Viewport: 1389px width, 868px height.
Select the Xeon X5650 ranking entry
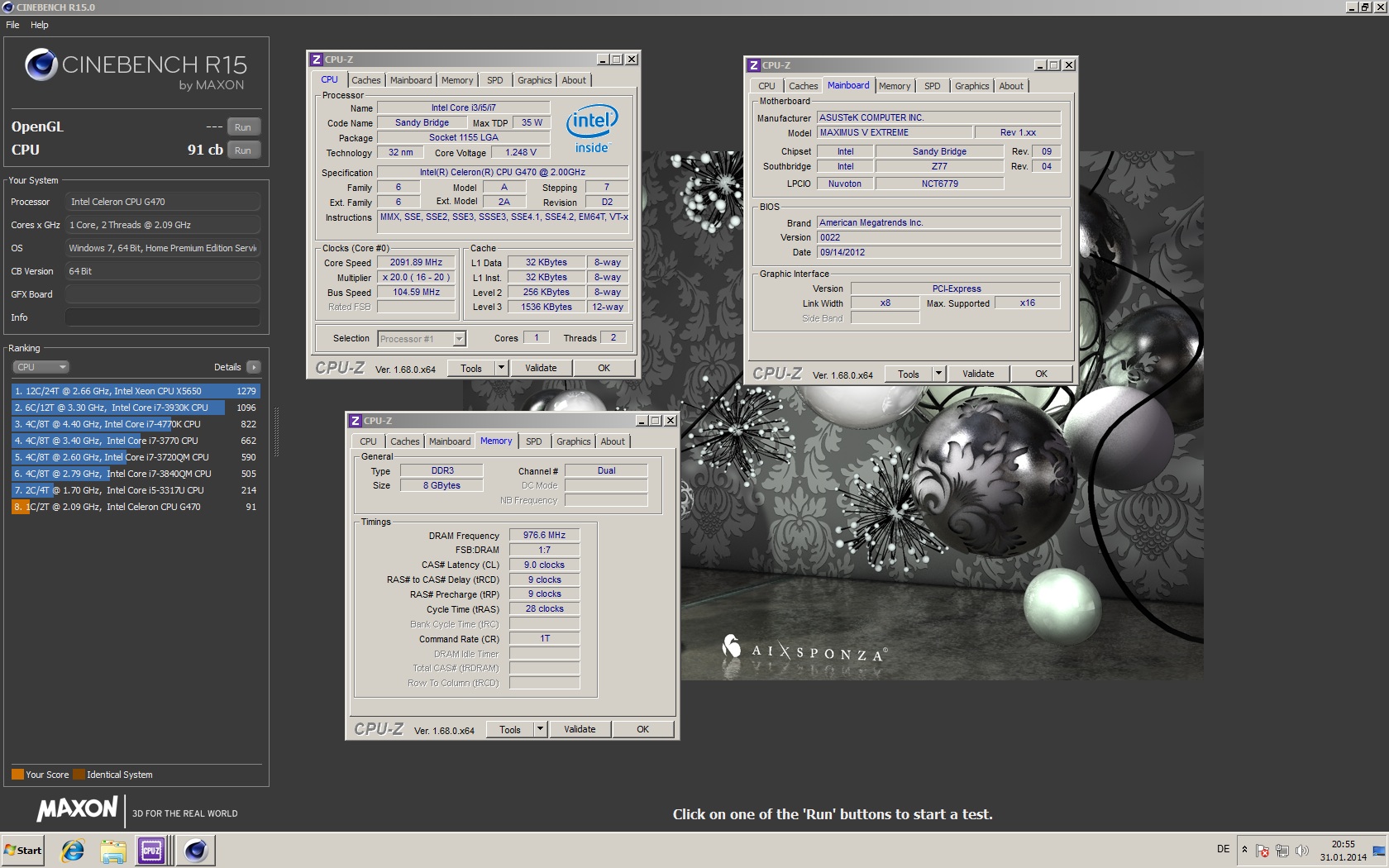coord(136,391)
